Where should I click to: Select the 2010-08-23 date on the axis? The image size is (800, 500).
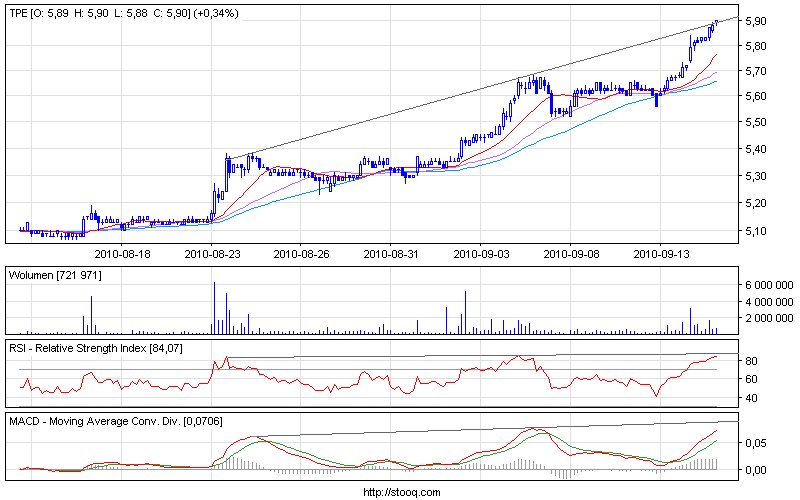point(212,255)
